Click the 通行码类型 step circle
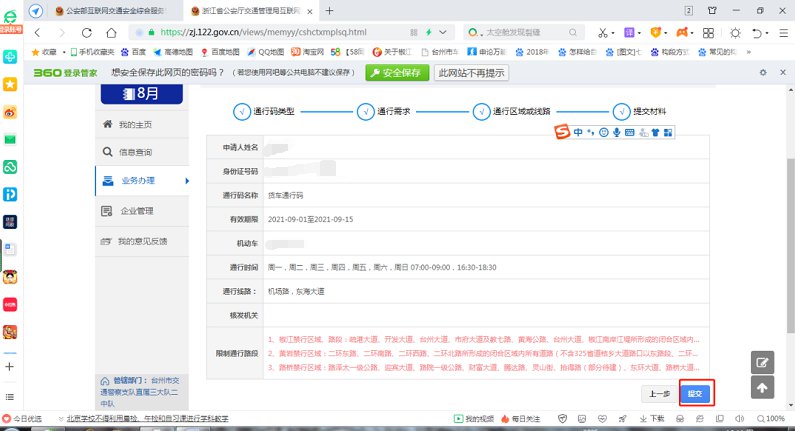795x431 pixels. pos(240,111)
